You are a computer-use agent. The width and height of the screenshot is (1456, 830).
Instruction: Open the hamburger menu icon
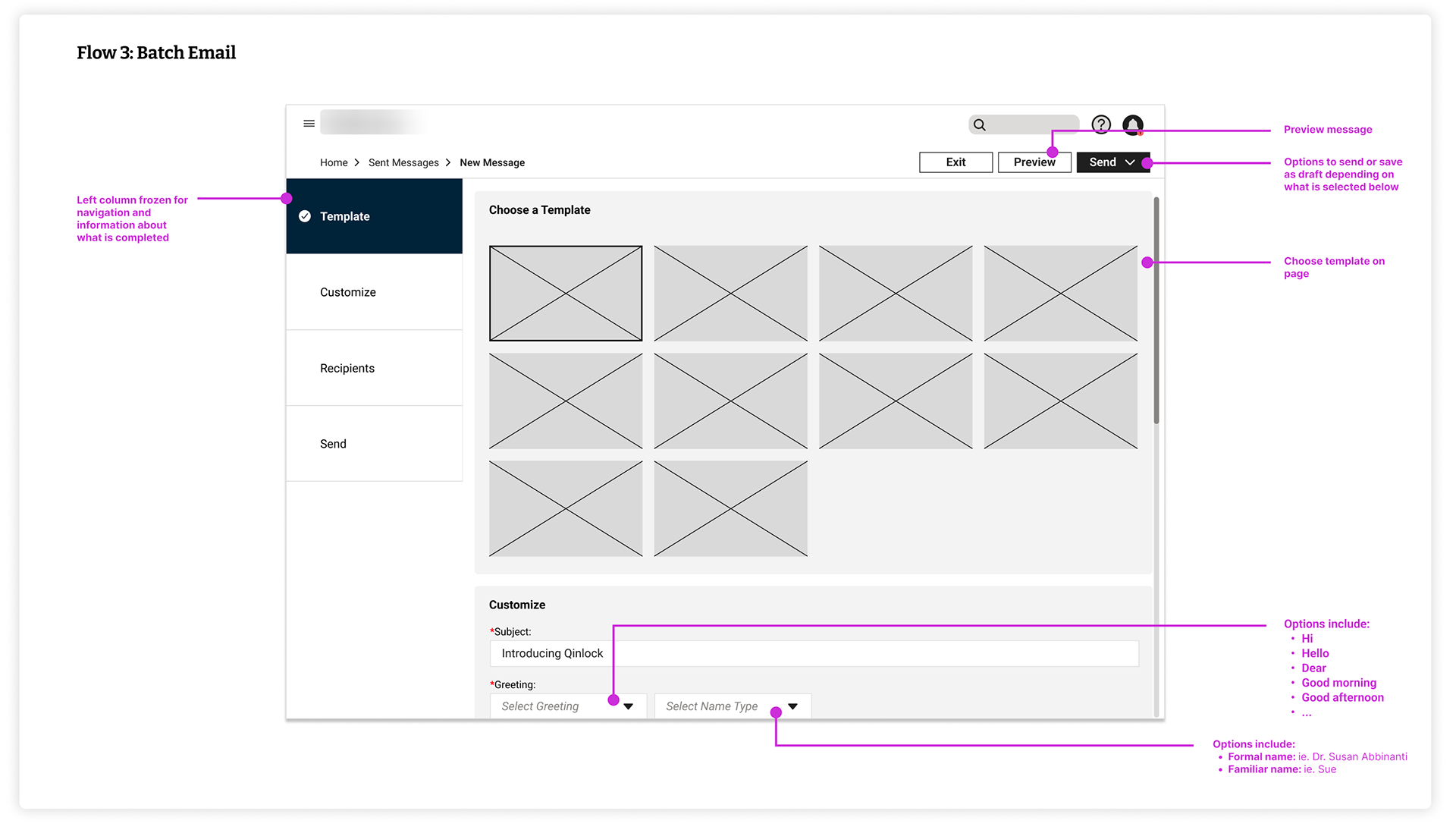pos(309,124)
